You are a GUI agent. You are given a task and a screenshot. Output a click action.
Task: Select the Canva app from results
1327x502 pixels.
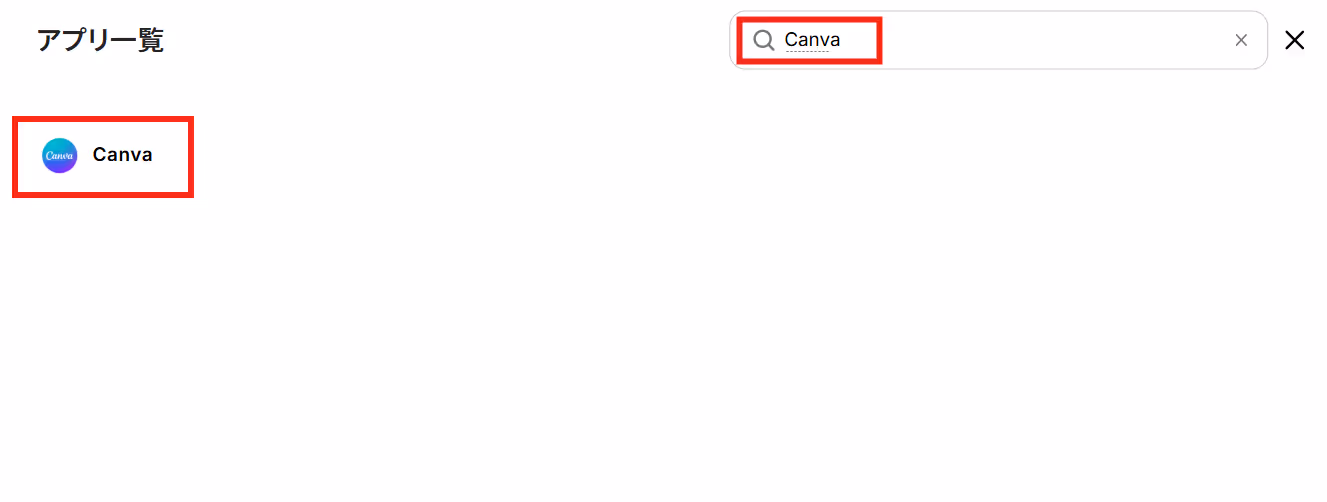click(102, 157)
